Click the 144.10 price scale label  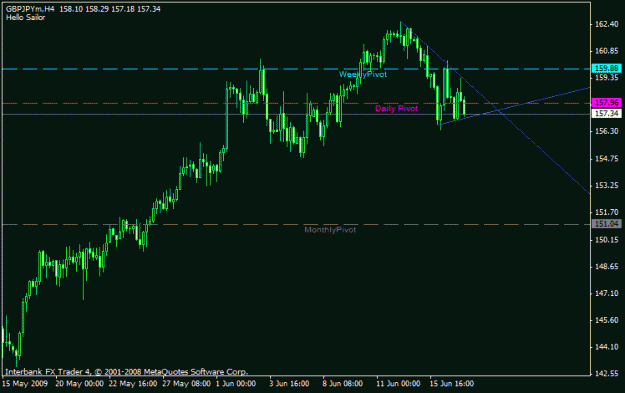pyautogui.click(x=607, y=347)
